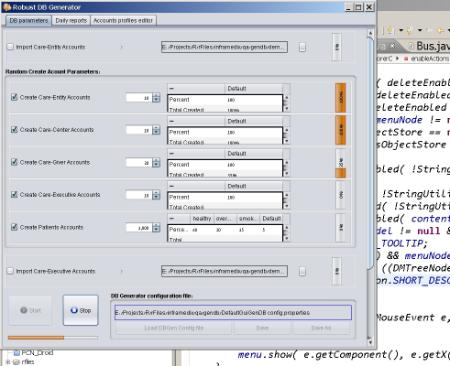The image size is (450, 366).
Task: Click enableActions breadcrumb in Eclipse editor
Action: [x=430, y=58]
